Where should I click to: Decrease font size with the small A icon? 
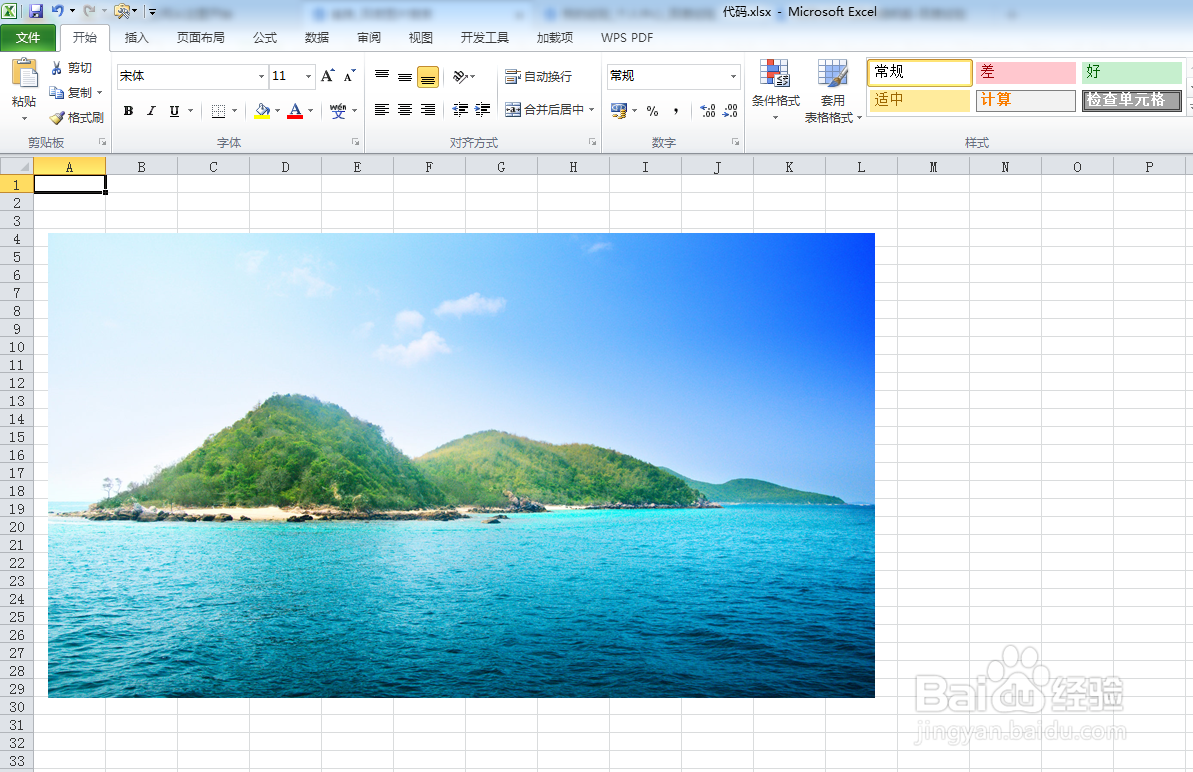(349, 75)
